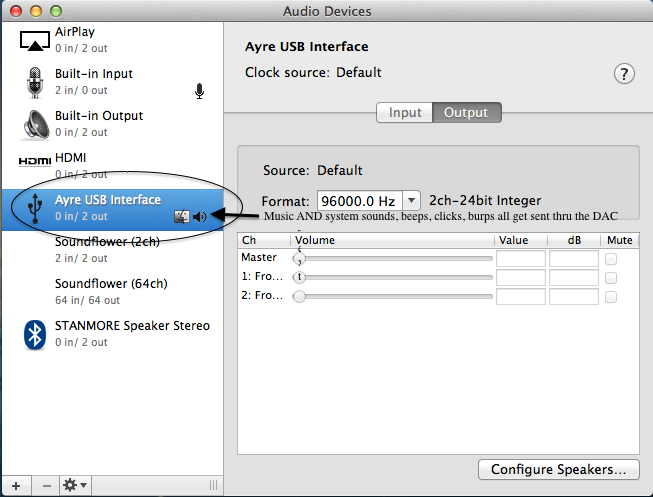Select the AirPlay device icon
This screenshot has height=497, width=653.
tap(34, 39)
